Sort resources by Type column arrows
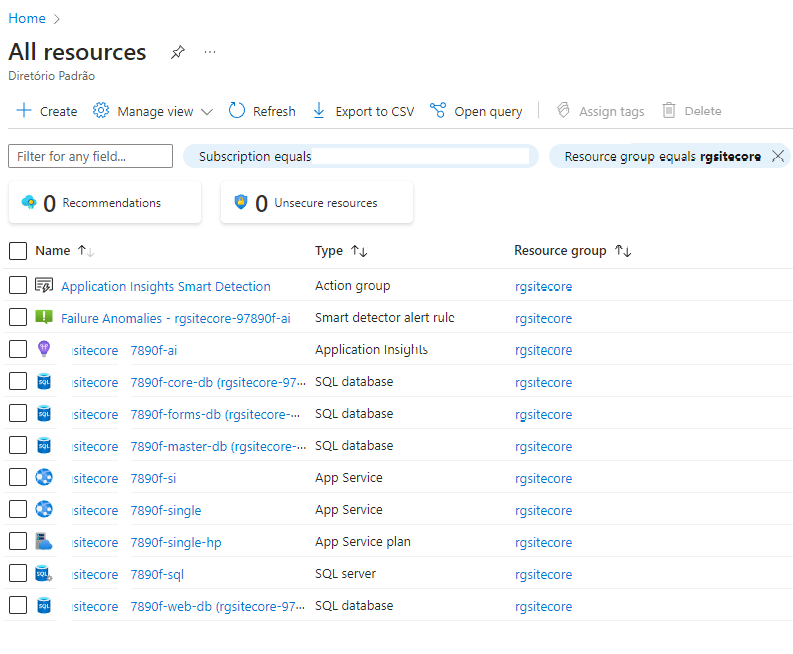The width and height of the screenshot is (793, 654). [359, 251]
